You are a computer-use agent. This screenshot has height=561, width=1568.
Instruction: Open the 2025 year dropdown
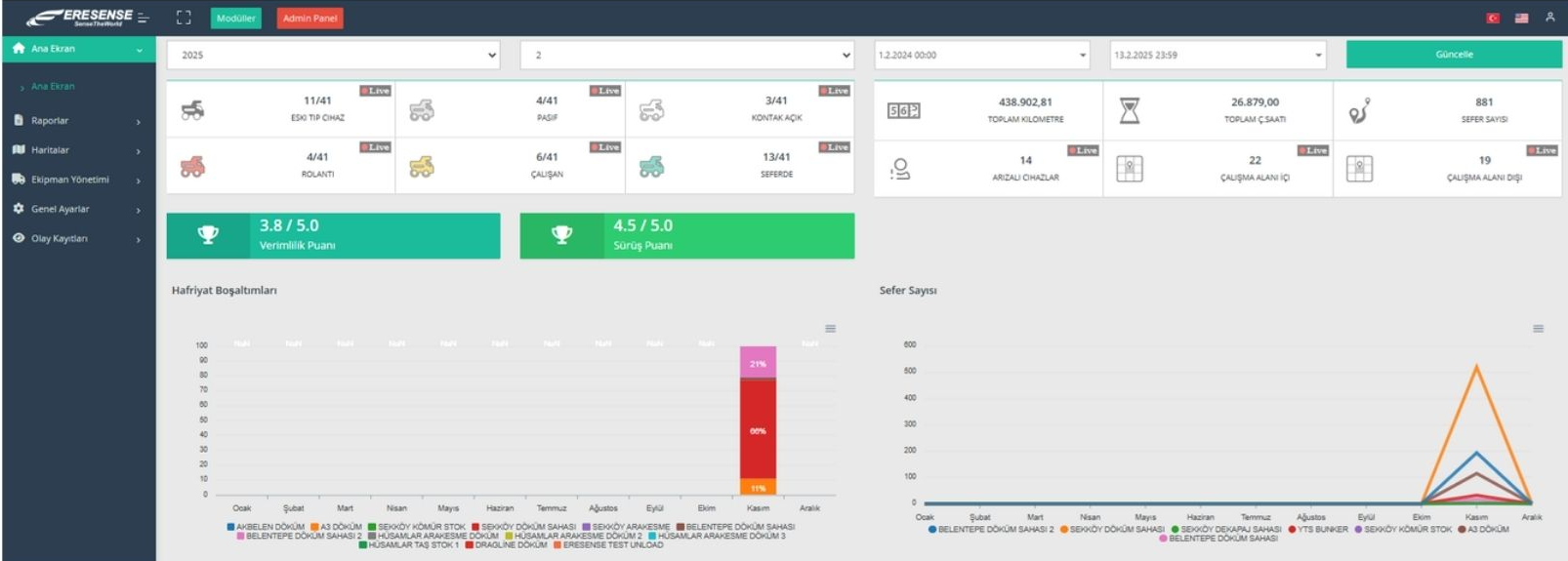tap(334, 55)
